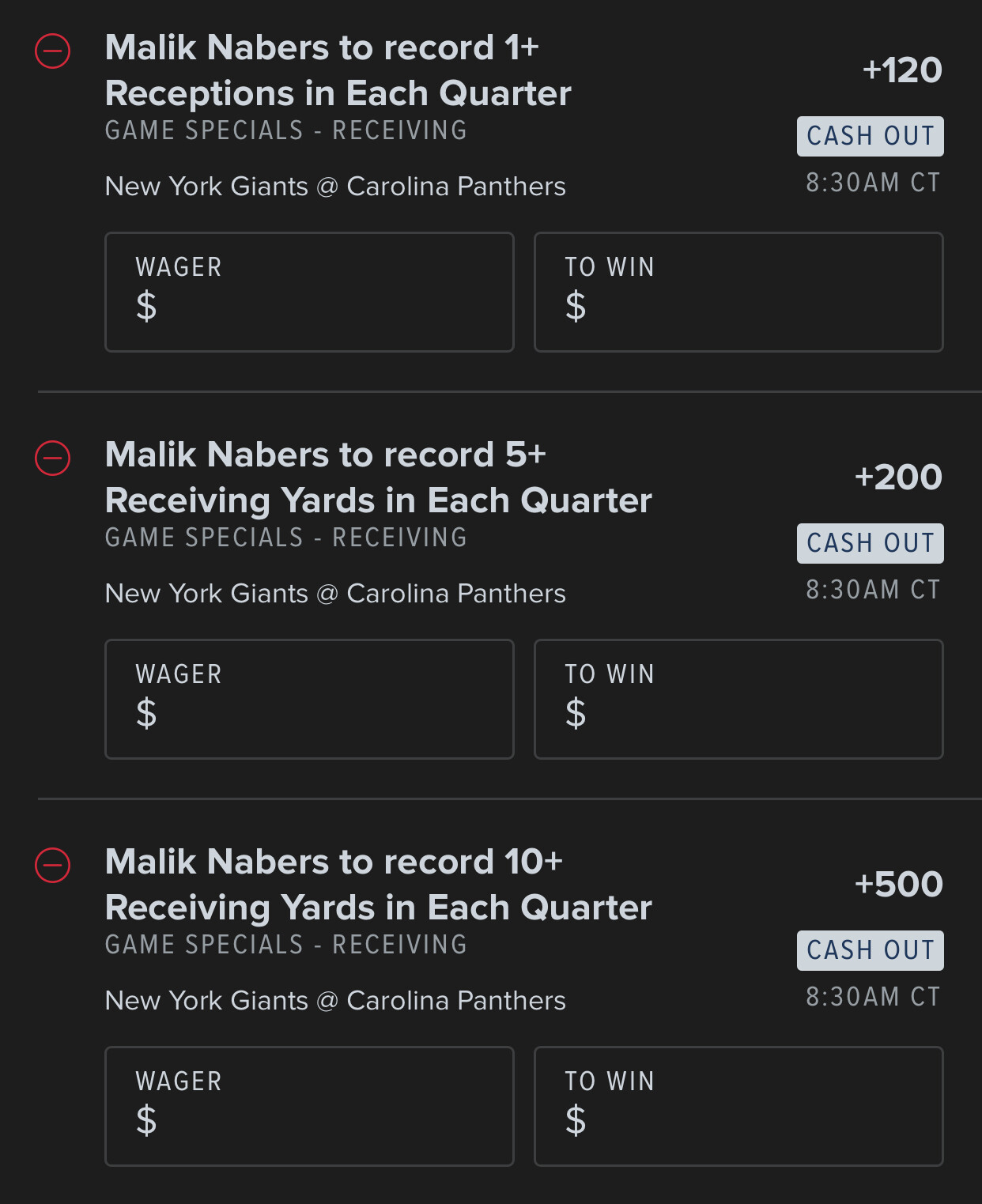Click Cash Out badge for +120 bet
This screenshot has width=982, height=1204.
(x=870, y=136)
